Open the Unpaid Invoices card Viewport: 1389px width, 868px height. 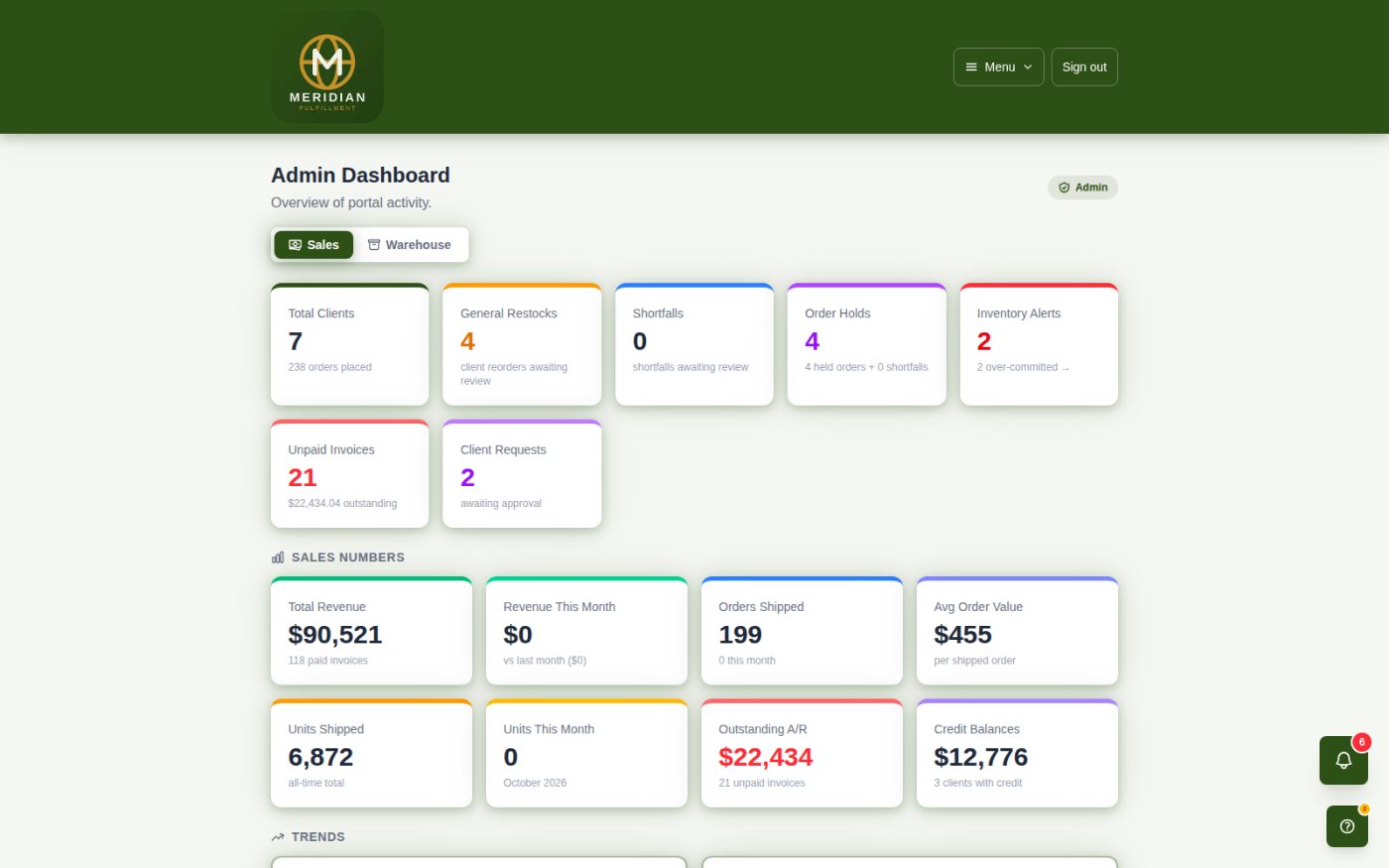point(350,474)
